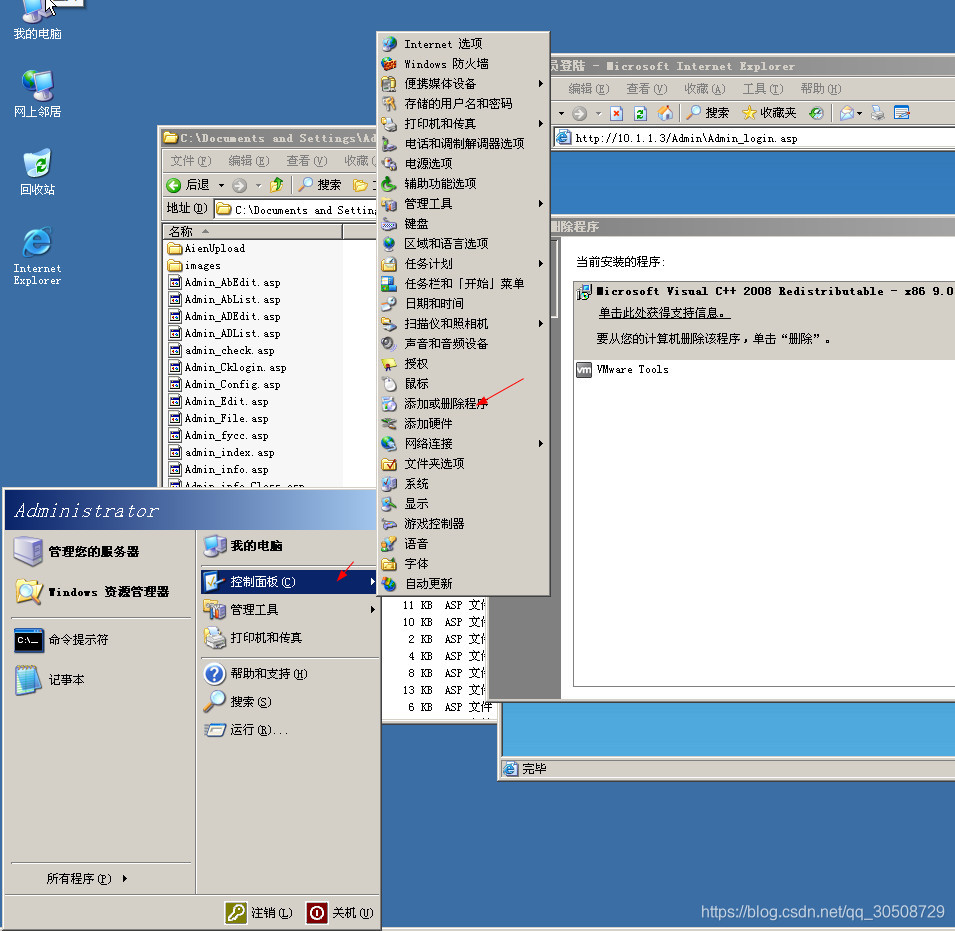Click the IE 搜索 search toolbar button

707,113
